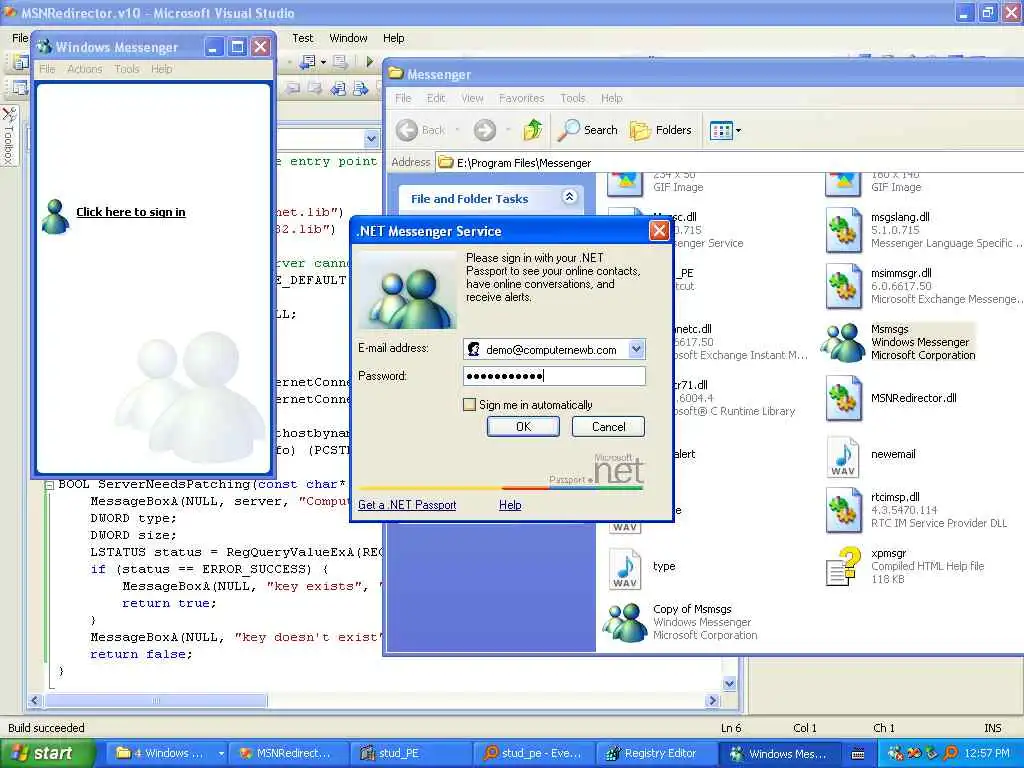1024x768 pixels.
Task: Switch to Registry Editor taskbar button
Action: (655, 753)
